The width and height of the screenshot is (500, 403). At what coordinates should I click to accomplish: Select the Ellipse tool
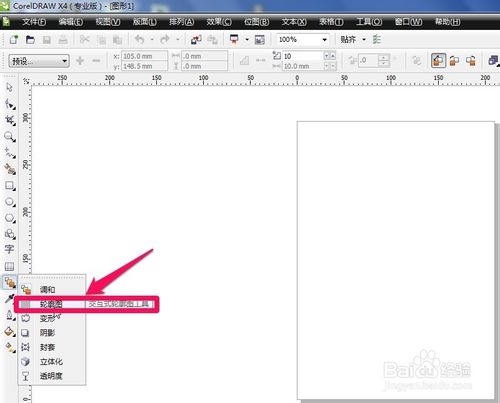click(10, 202)
